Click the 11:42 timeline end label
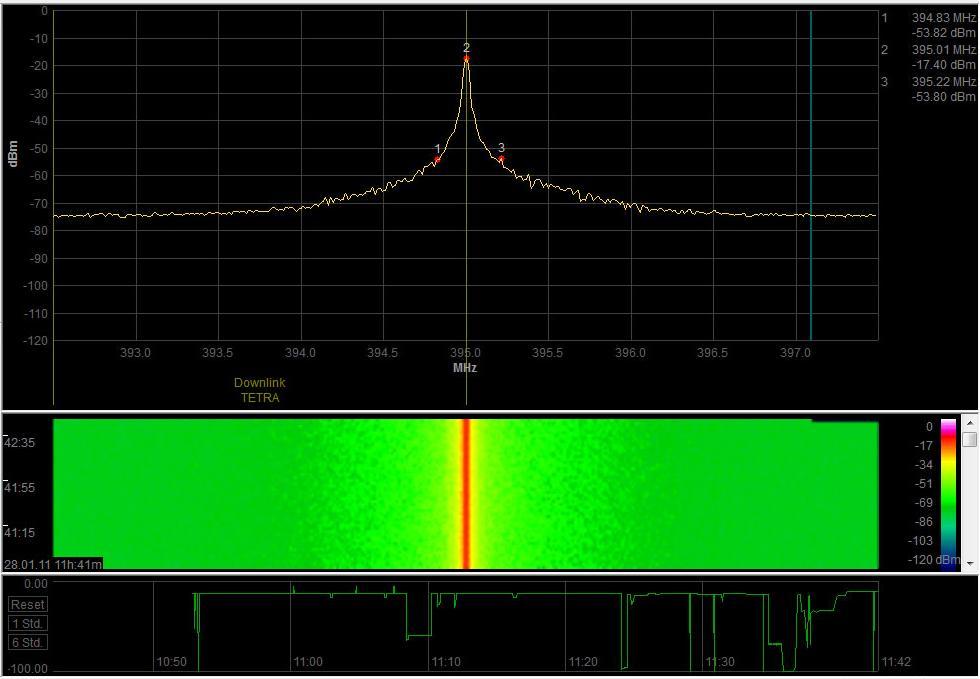The height and width of the screenshot is (679, 980). coord(896,661)
